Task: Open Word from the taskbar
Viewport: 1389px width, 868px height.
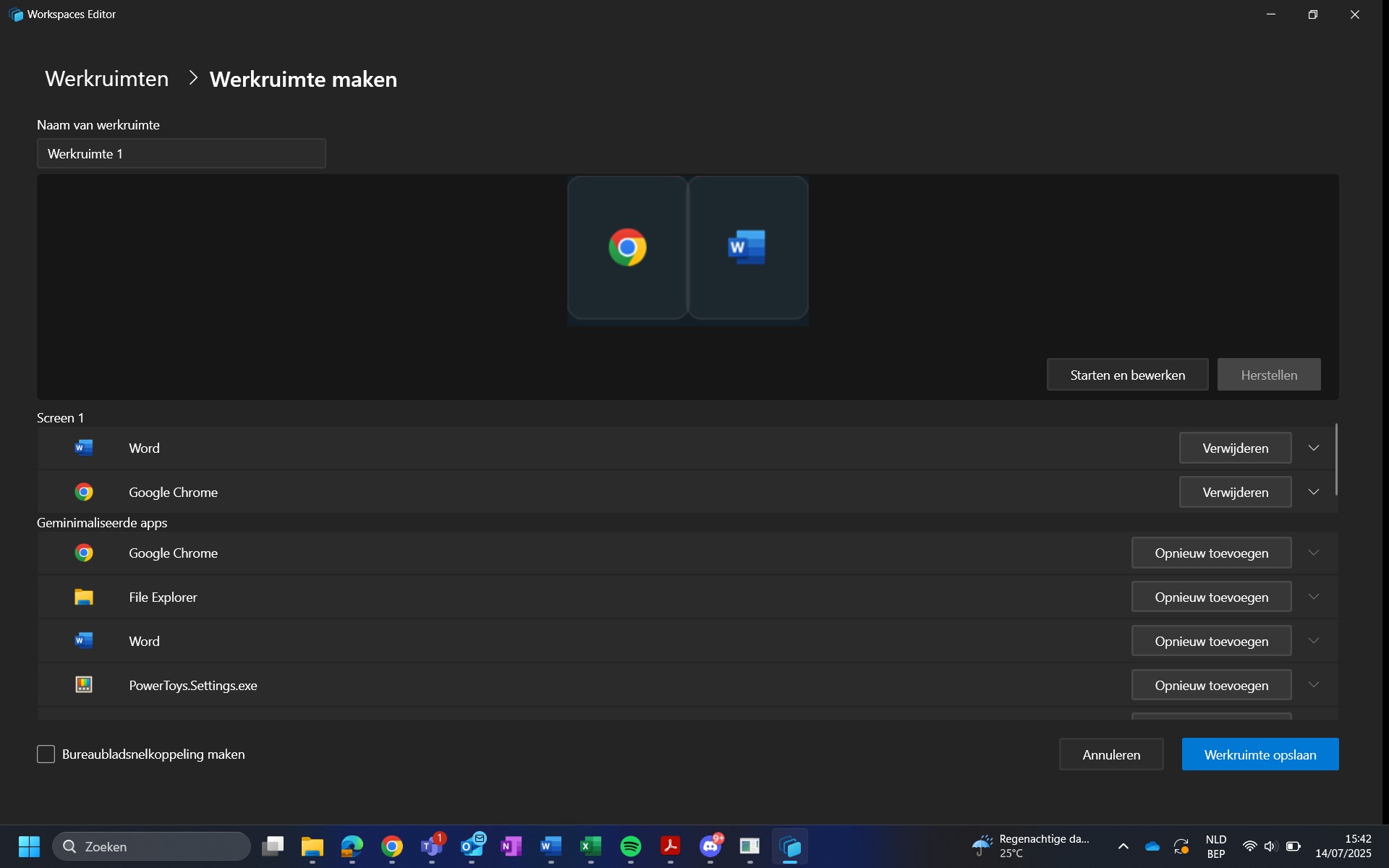Action: (x=551, y=846)
